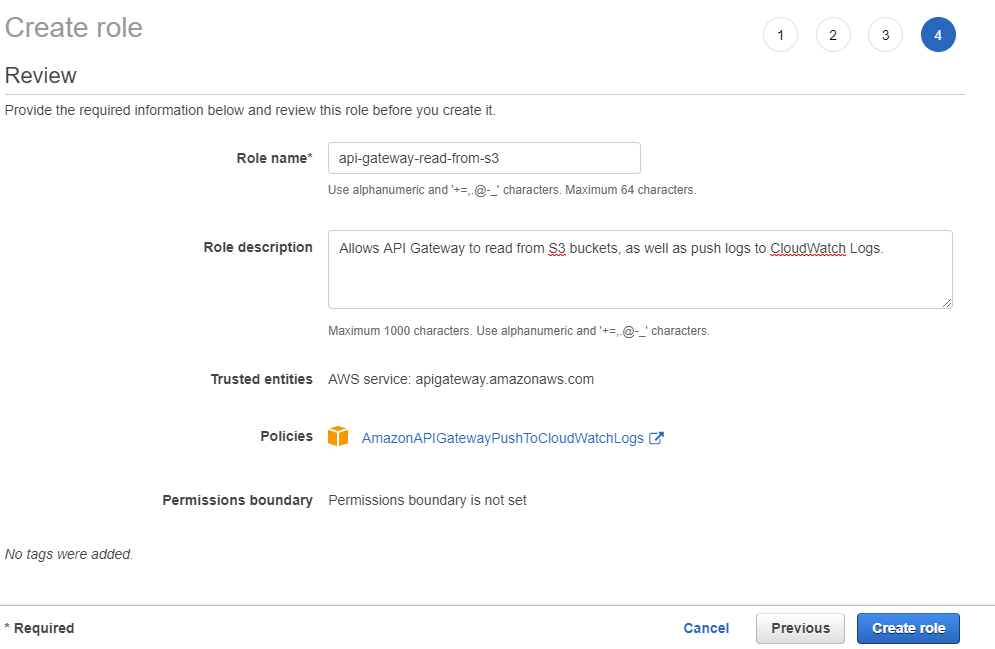Click the orange managed policy icon
The image size is (995, 649).
pyautogui.click(x=338, y=436)
